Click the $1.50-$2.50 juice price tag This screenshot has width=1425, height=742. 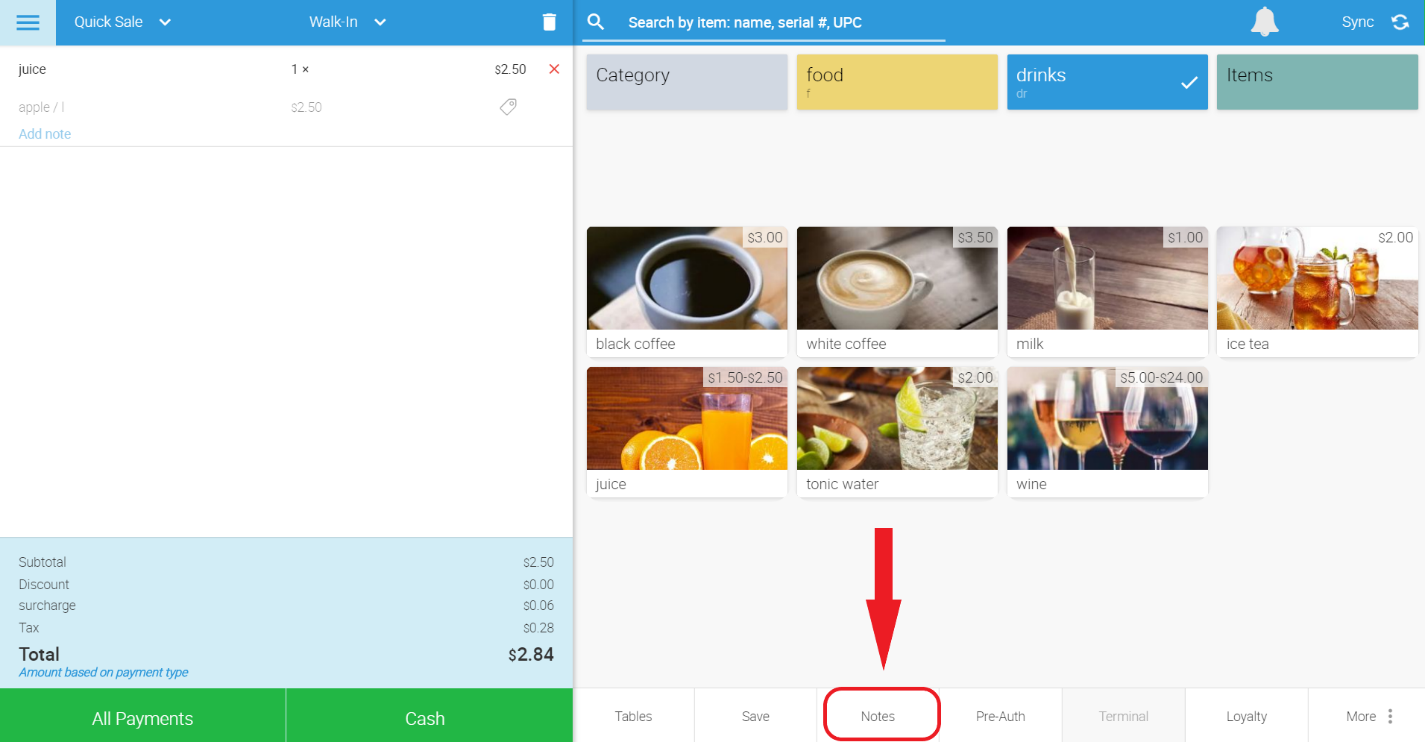point(746,378)
